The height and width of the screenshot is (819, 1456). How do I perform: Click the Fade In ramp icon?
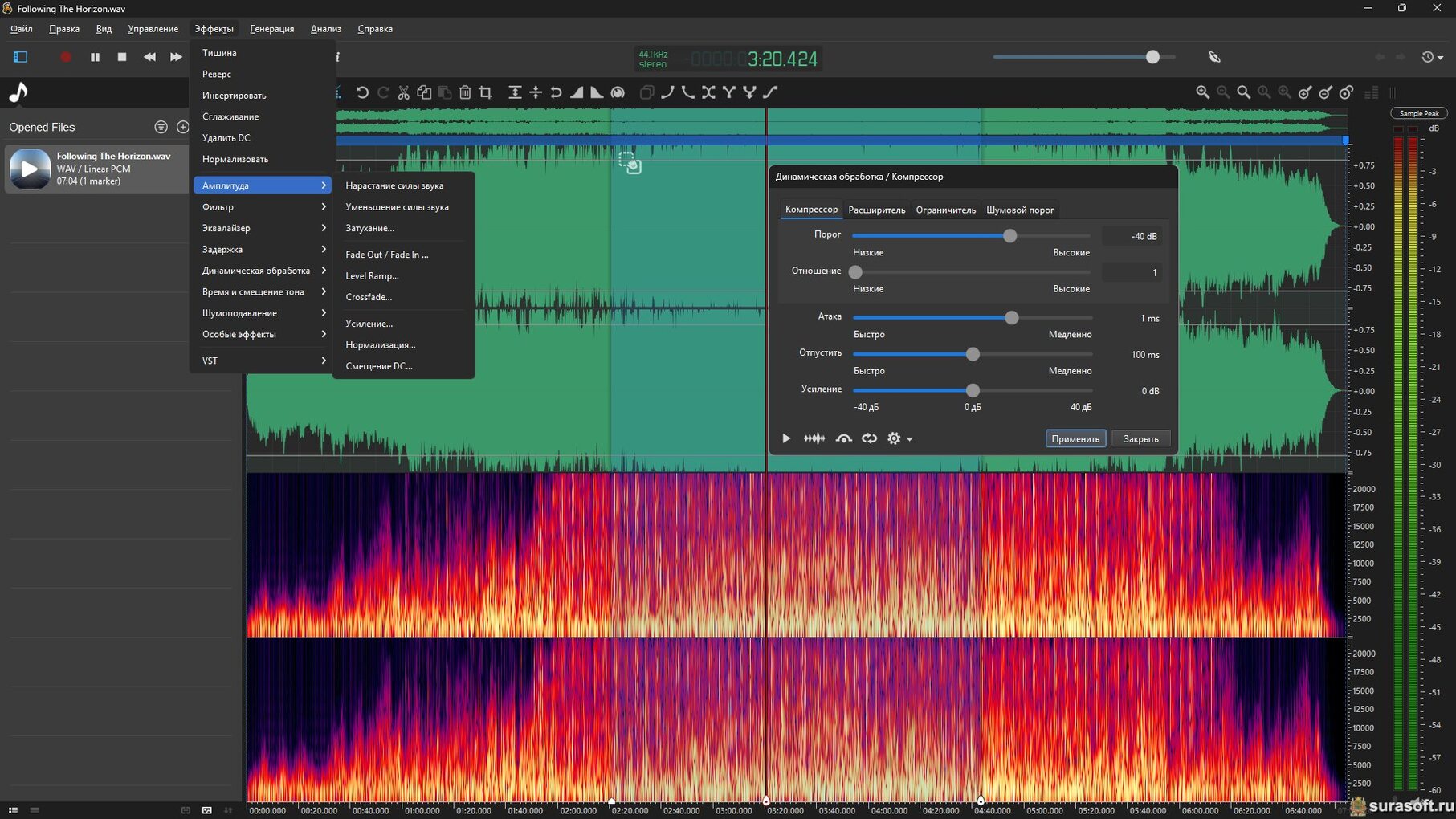click(577, 92)
